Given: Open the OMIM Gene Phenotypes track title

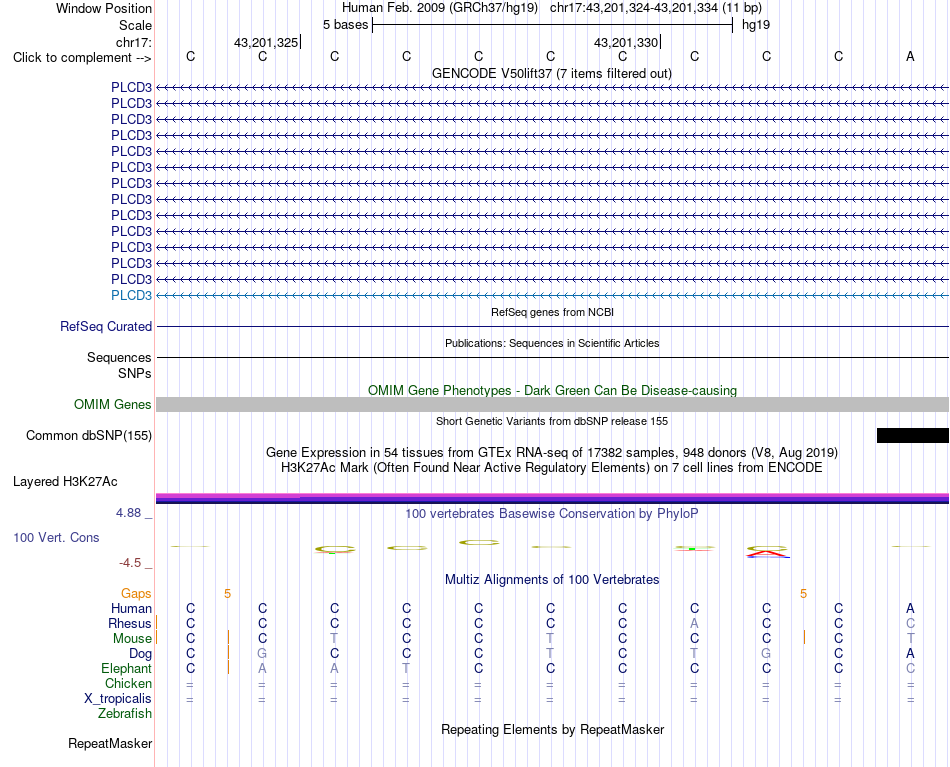Looking at the screenshot, I should coord(552,390).
